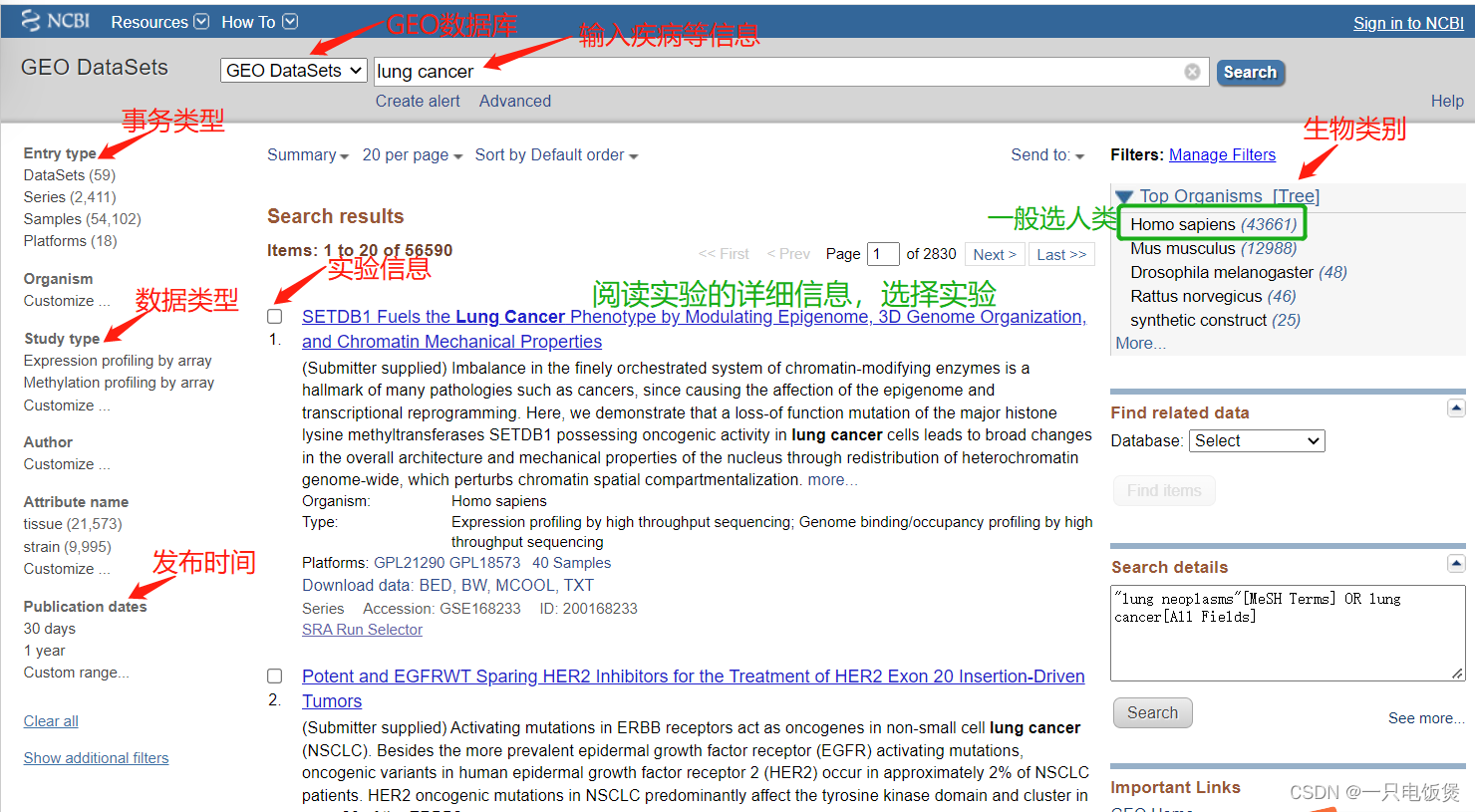Screen dimensions: 1475x812
Task: Expand the 'more...' abstract link
Action: [832, 480]
